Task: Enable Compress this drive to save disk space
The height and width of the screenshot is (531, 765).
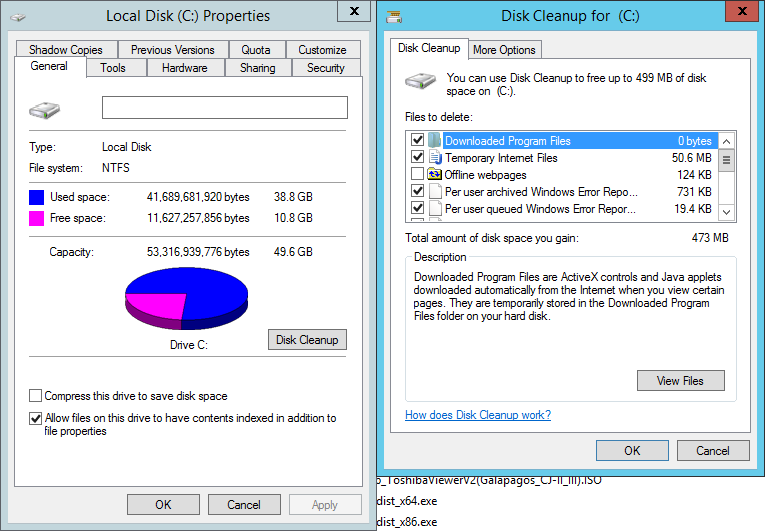Action: 35,395
